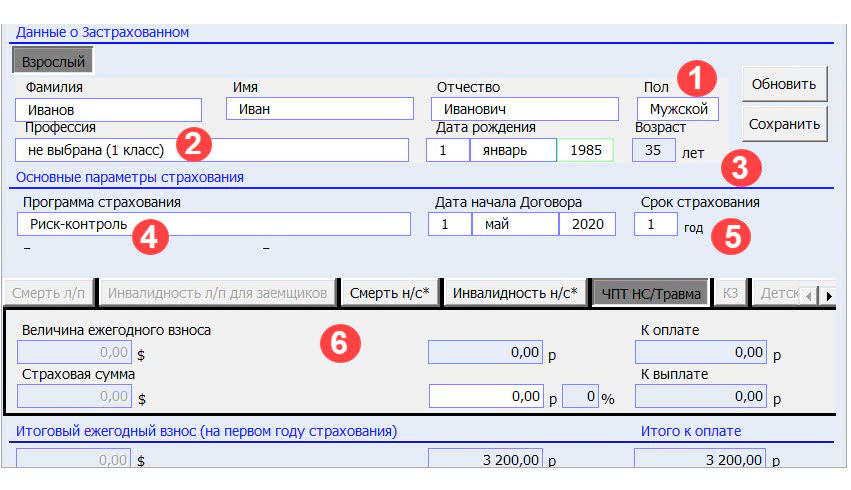Viewport: 851px width, 490px height.
Task: Open the Пол dropdown showing Мужской
Action: pos(678,109)
